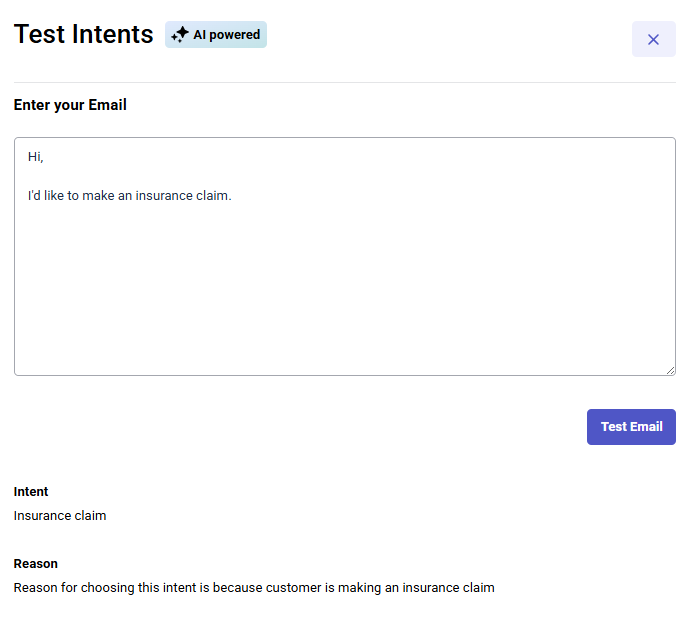Image resolution: width=689 pixels, height=622 pixels.
Task: Click the reason explanation text
Action: (254, 588)
